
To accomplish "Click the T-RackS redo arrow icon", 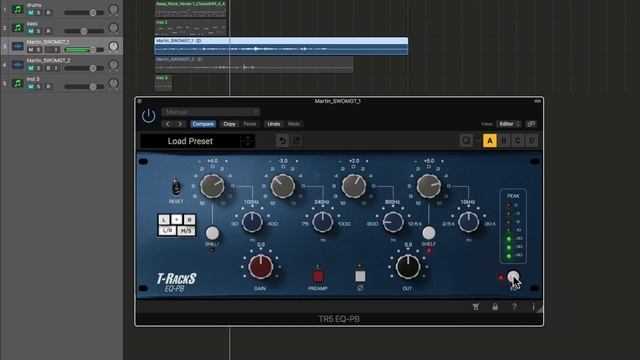I will coord(297,141).
